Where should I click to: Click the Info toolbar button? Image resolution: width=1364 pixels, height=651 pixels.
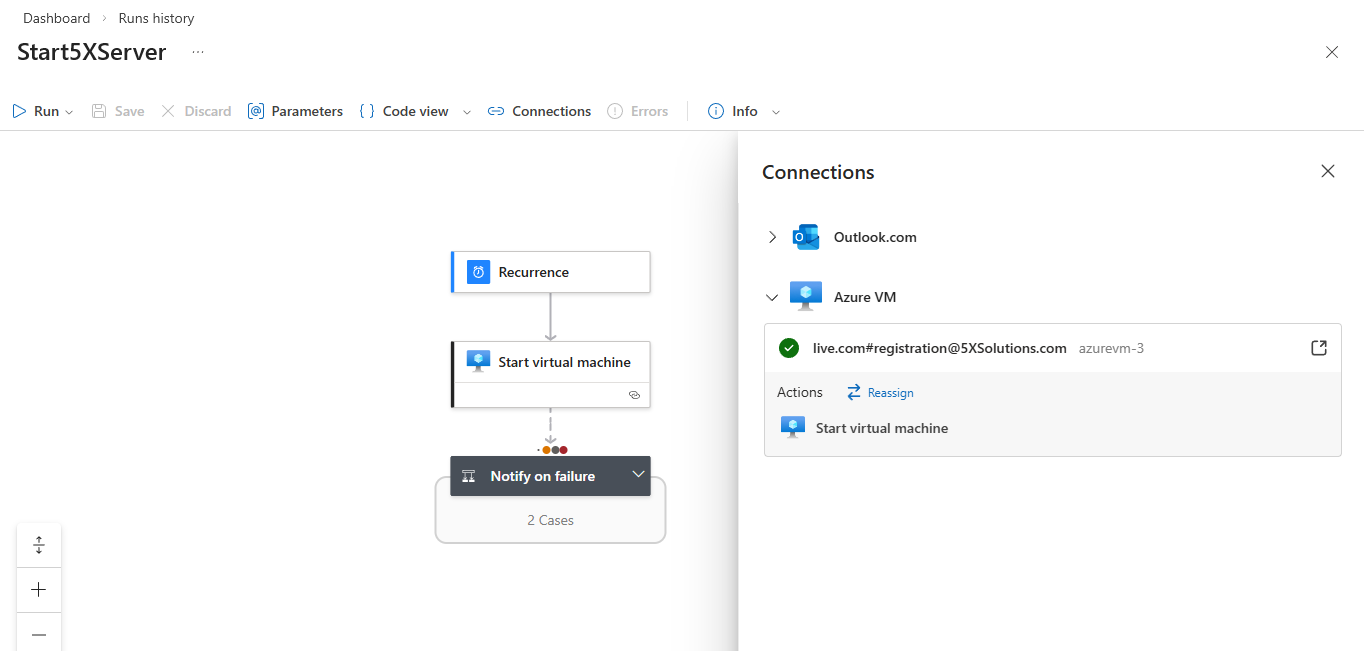click(x=733, y=111)
